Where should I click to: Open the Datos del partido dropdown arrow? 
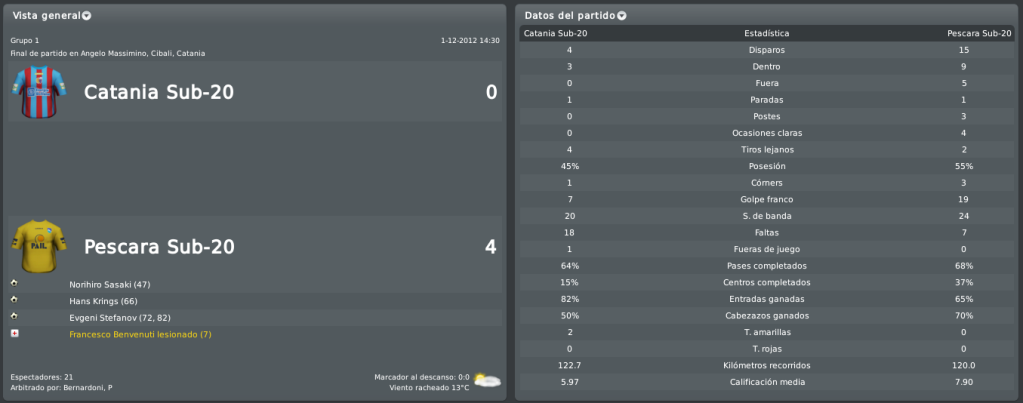coord(622,16)
